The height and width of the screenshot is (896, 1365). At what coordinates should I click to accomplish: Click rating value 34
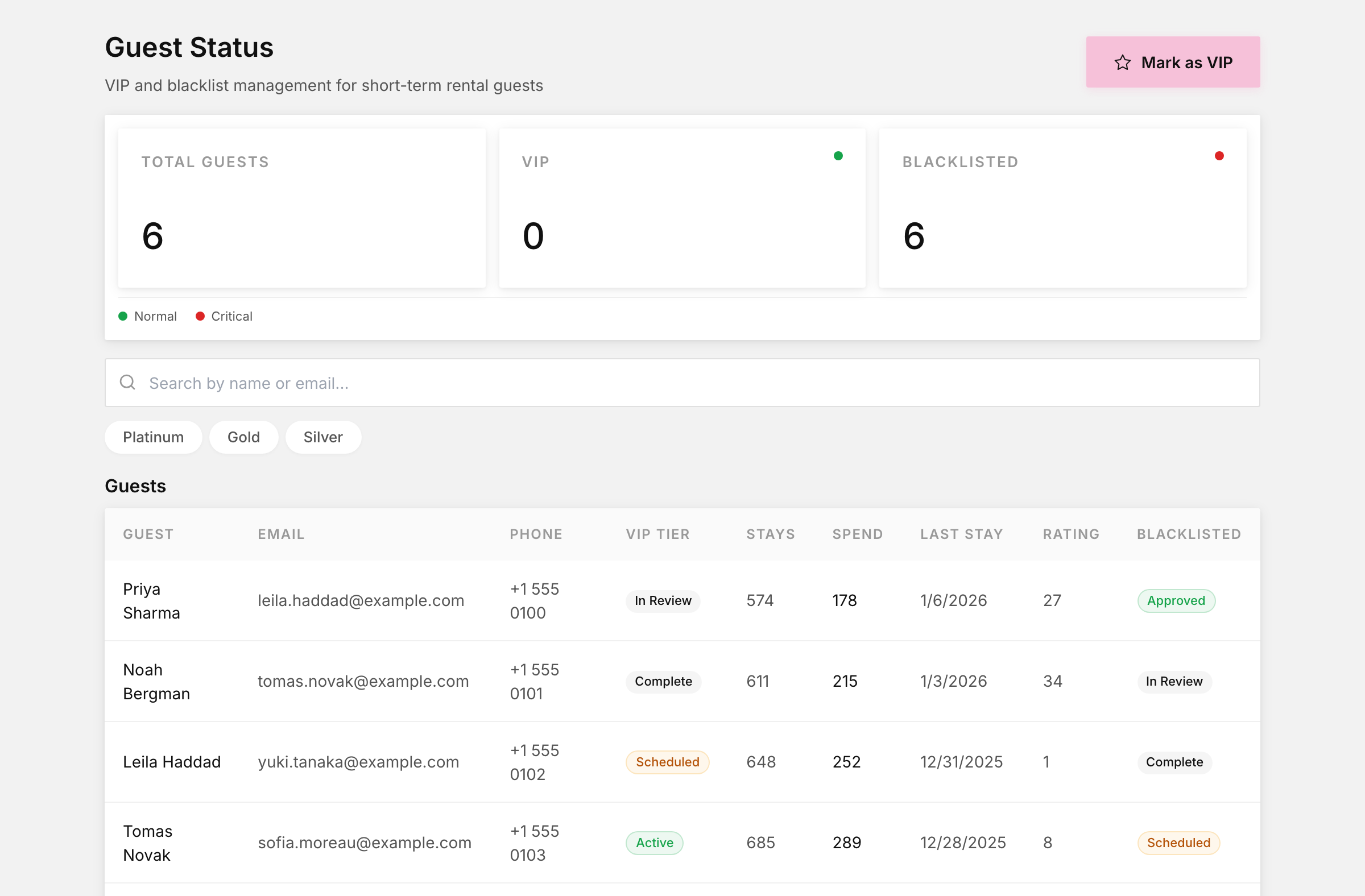1053,682
